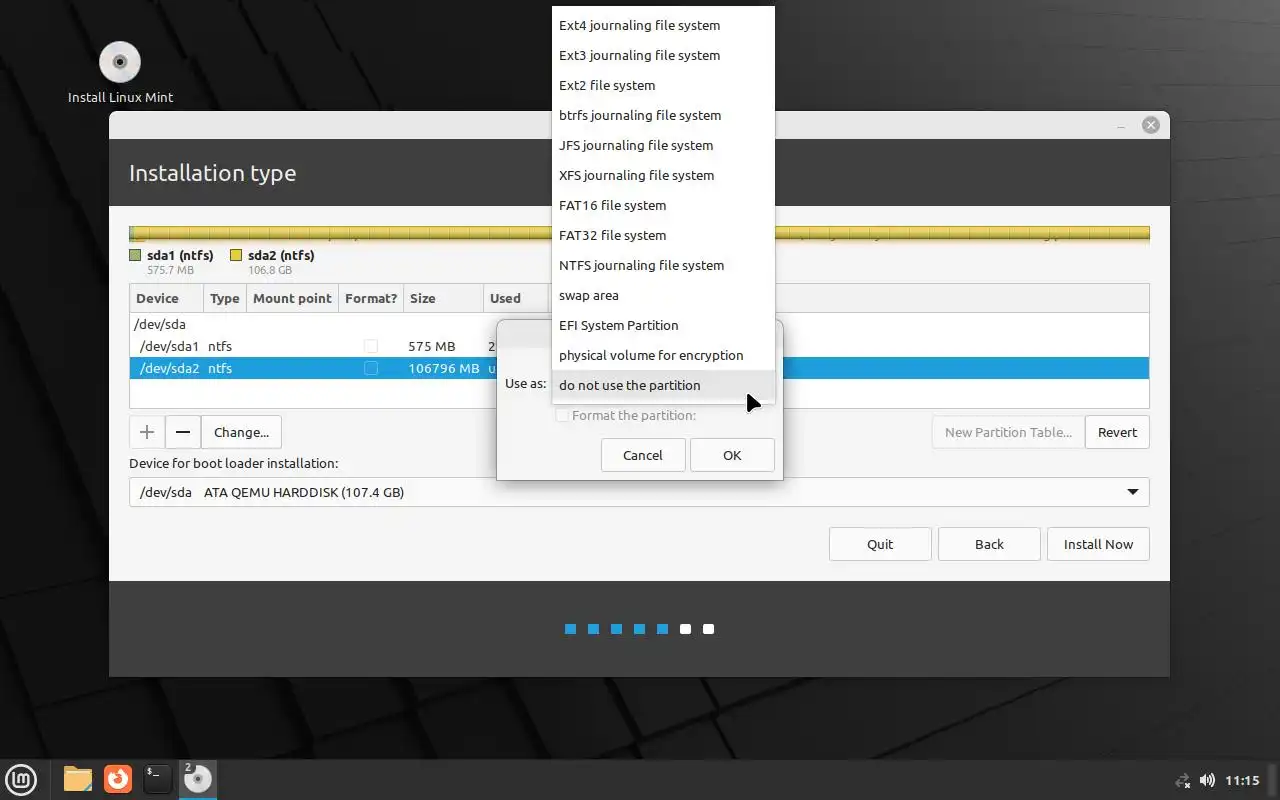
Task: Select physical volume for encryption
Action: [x=663, y=355]
